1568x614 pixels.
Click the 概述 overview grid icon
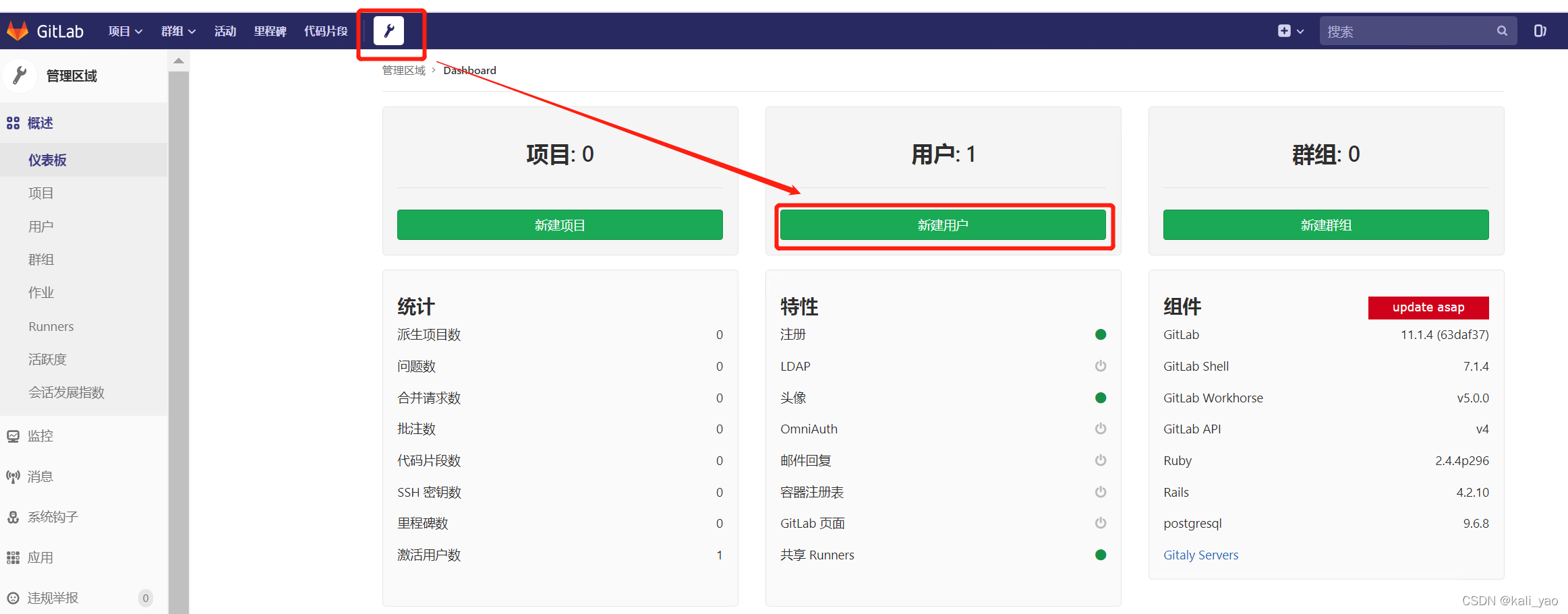coord(13,123)
